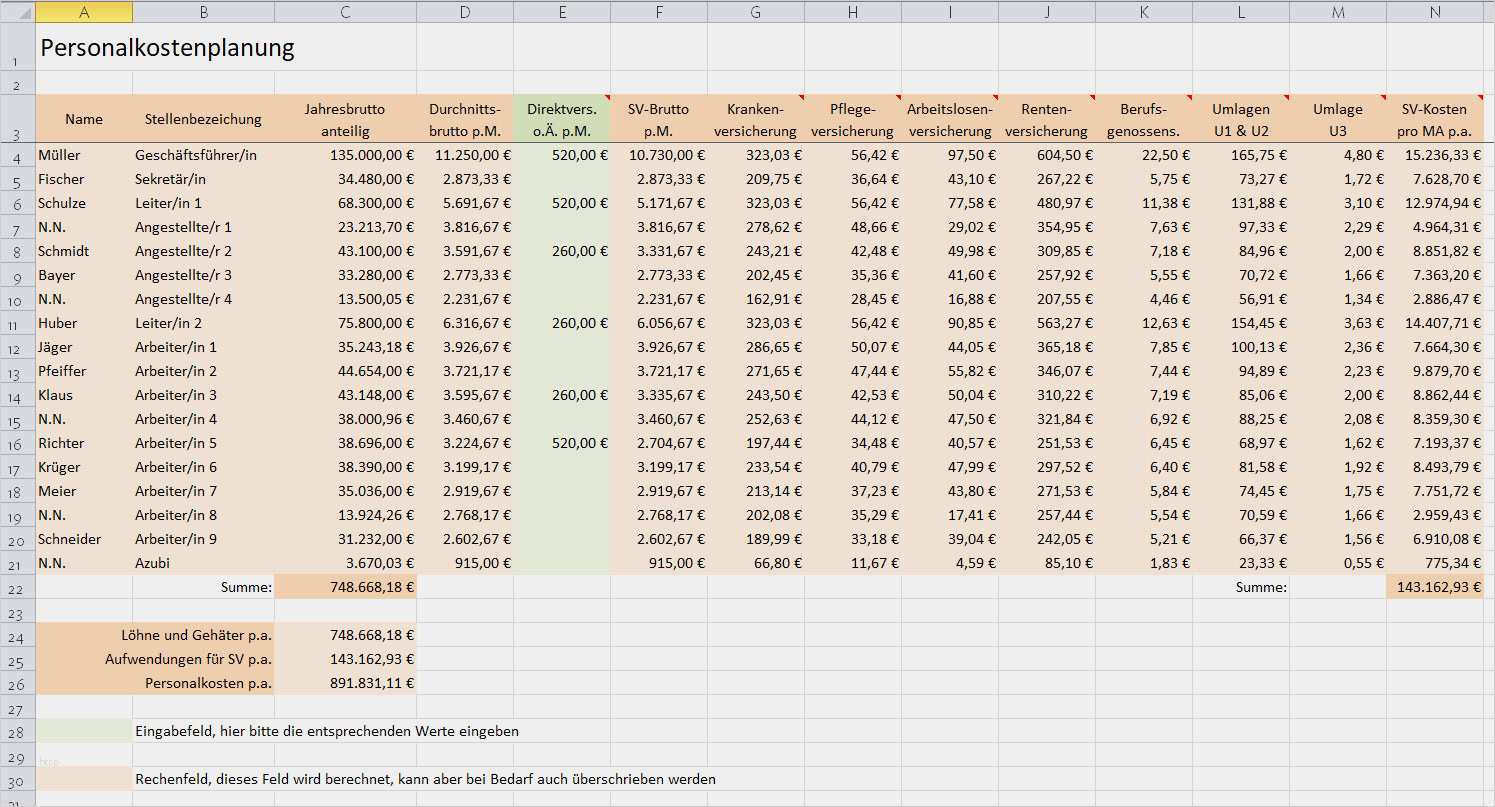Select the SV-Kosten sum cell 143.162,93 € in row 22
The height and width of the screenshot is (807, 1495).
pyautogui.click(x=1435, y=587)
